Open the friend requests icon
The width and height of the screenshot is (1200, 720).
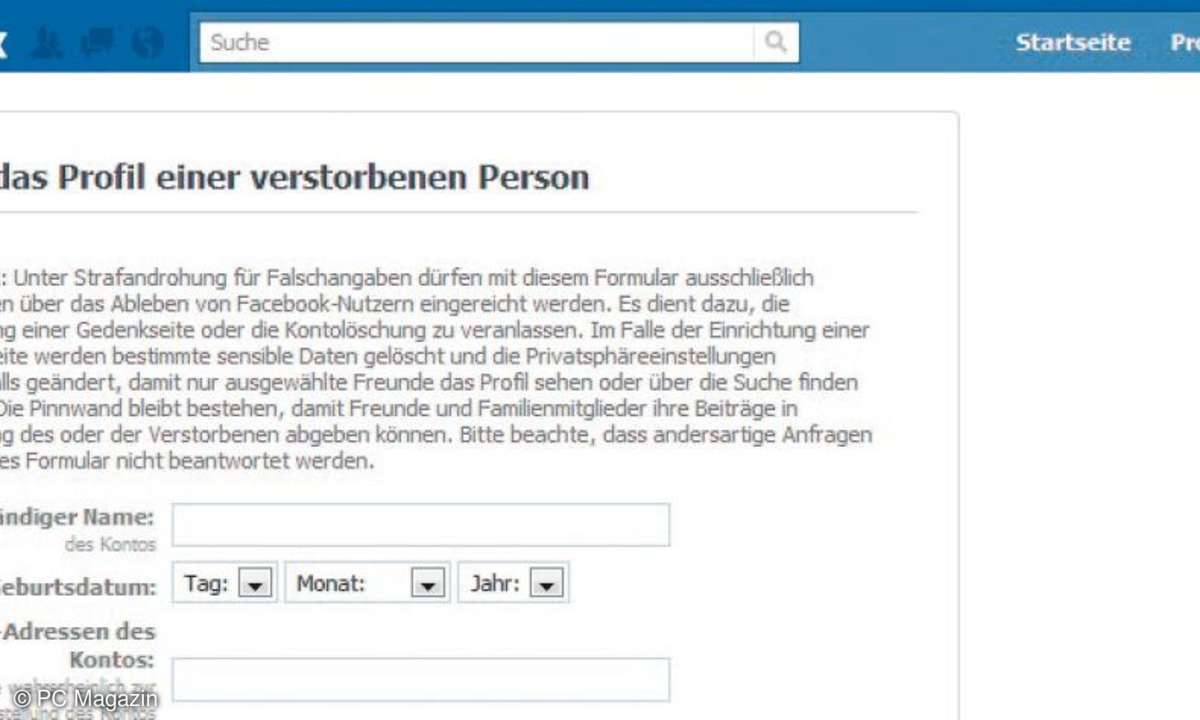click(46, 43)
